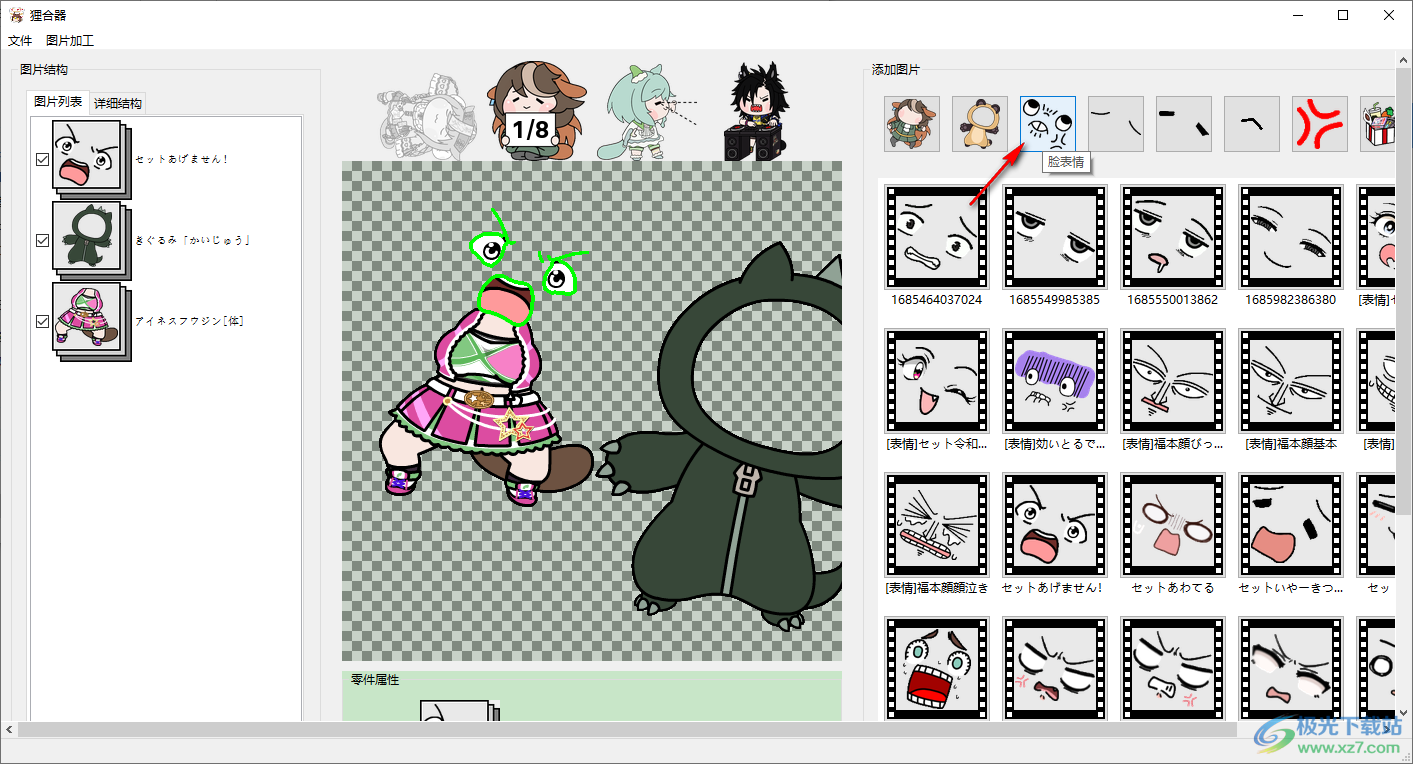Select the green-outlined mouth on the canvas

point(505,301)
